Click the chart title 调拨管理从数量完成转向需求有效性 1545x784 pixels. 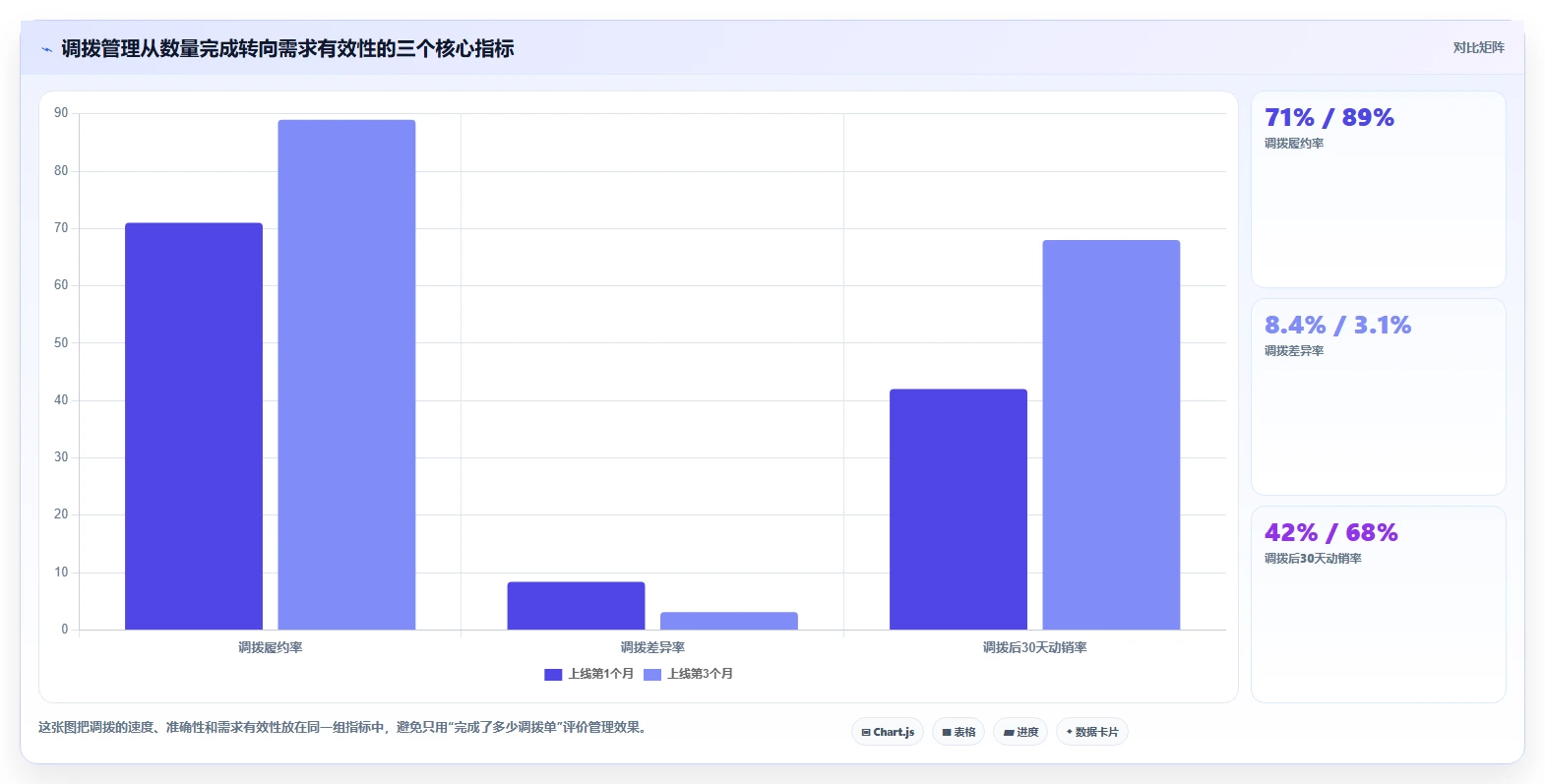(287, 48)
